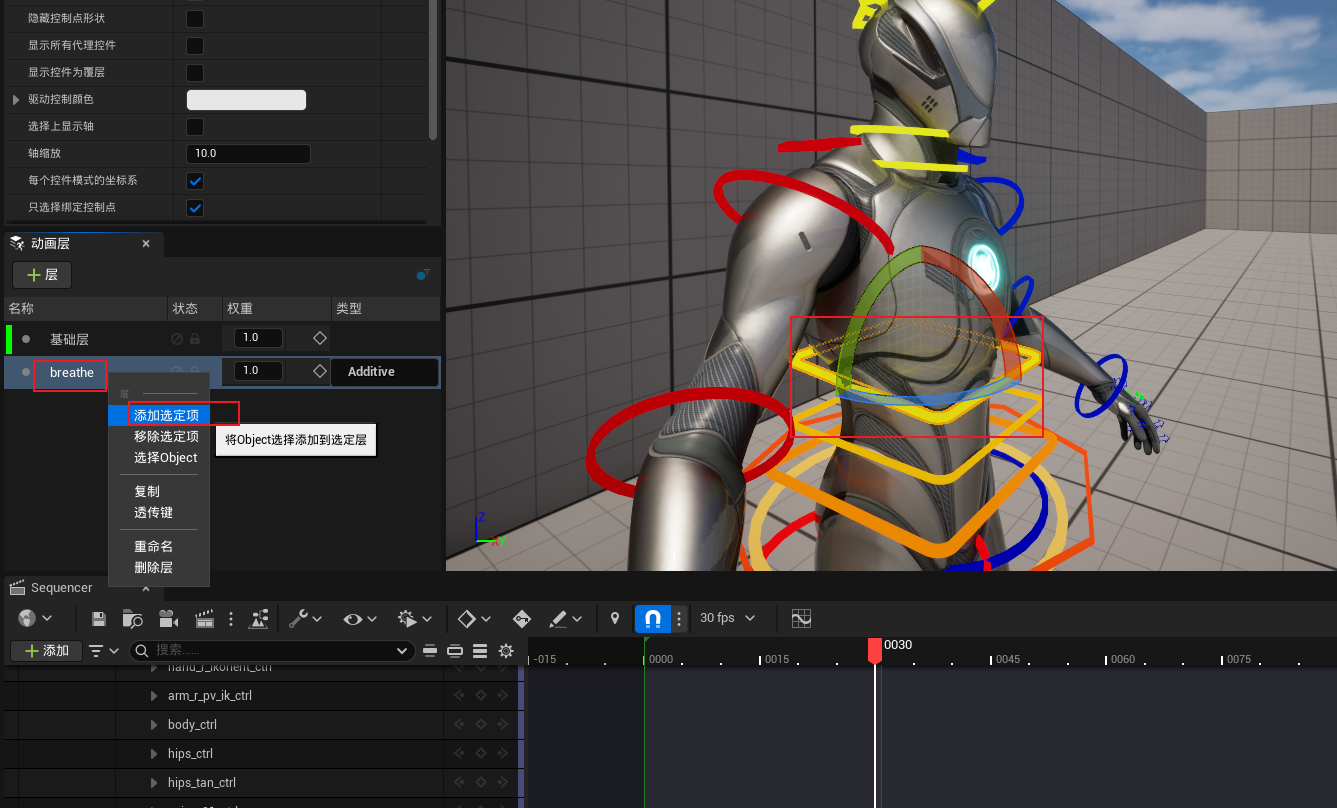This screenshot has width=1337, height=808.
Task: Add weight keyframe on breathe layer
Action: pyautogui.click(x=320, y=371)
